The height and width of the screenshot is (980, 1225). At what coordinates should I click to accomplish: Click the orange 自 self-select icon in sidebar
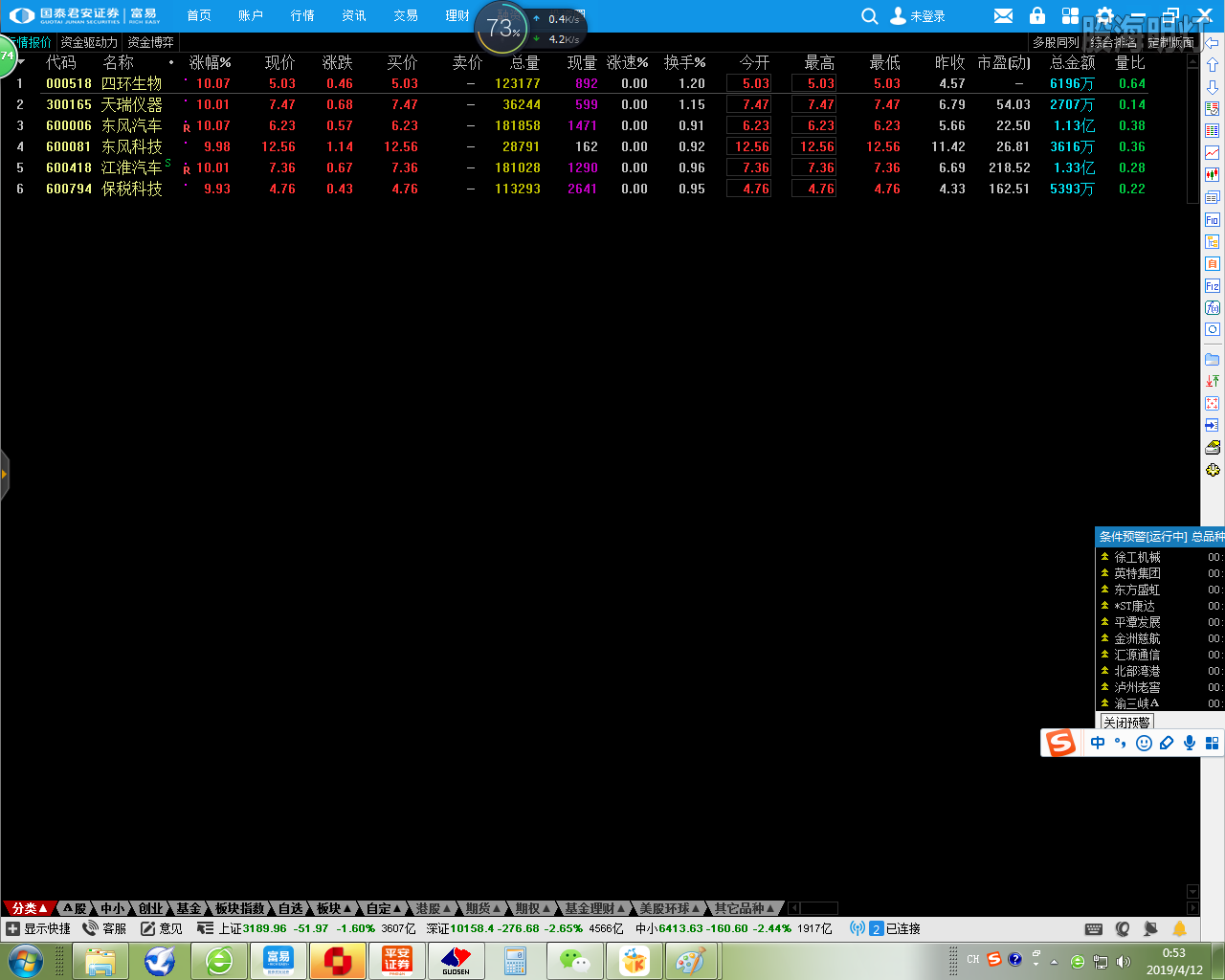pyautogui.click(x=1213, y=264)
